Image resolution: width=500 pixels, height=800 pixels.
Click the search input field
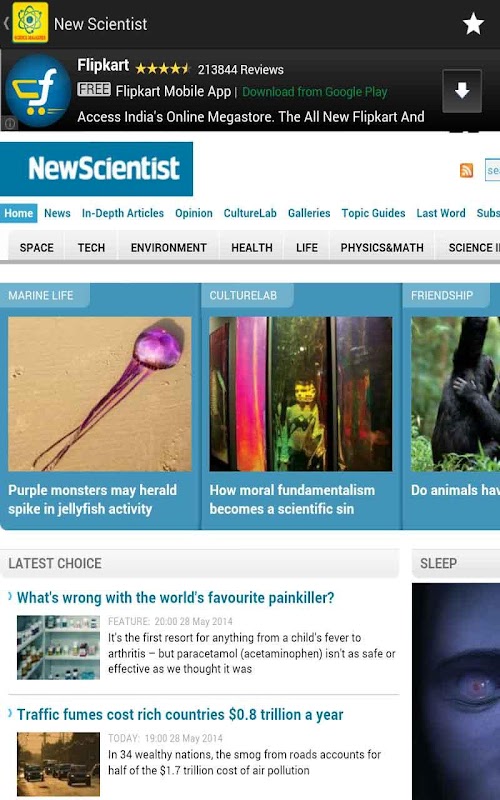click(x=492, y=170)
